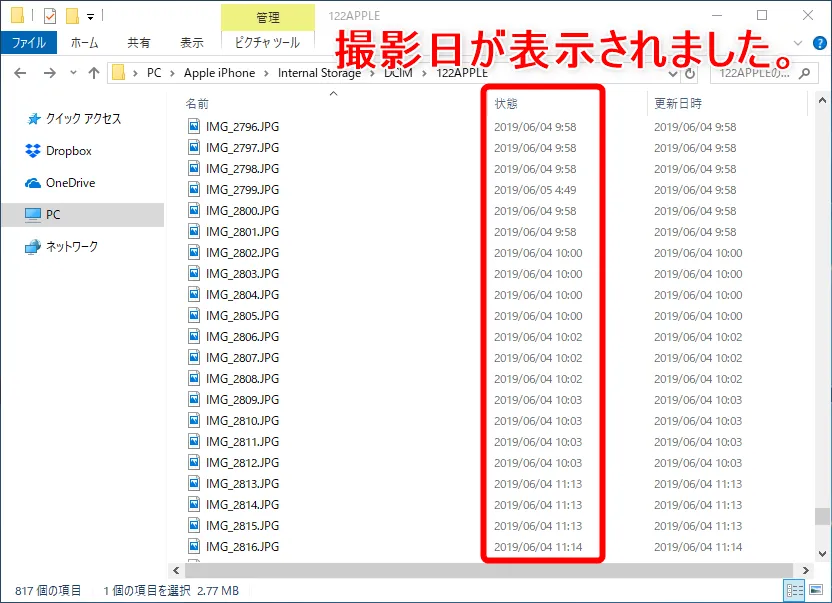Sort by the 状態 column header

click(505, 104)
